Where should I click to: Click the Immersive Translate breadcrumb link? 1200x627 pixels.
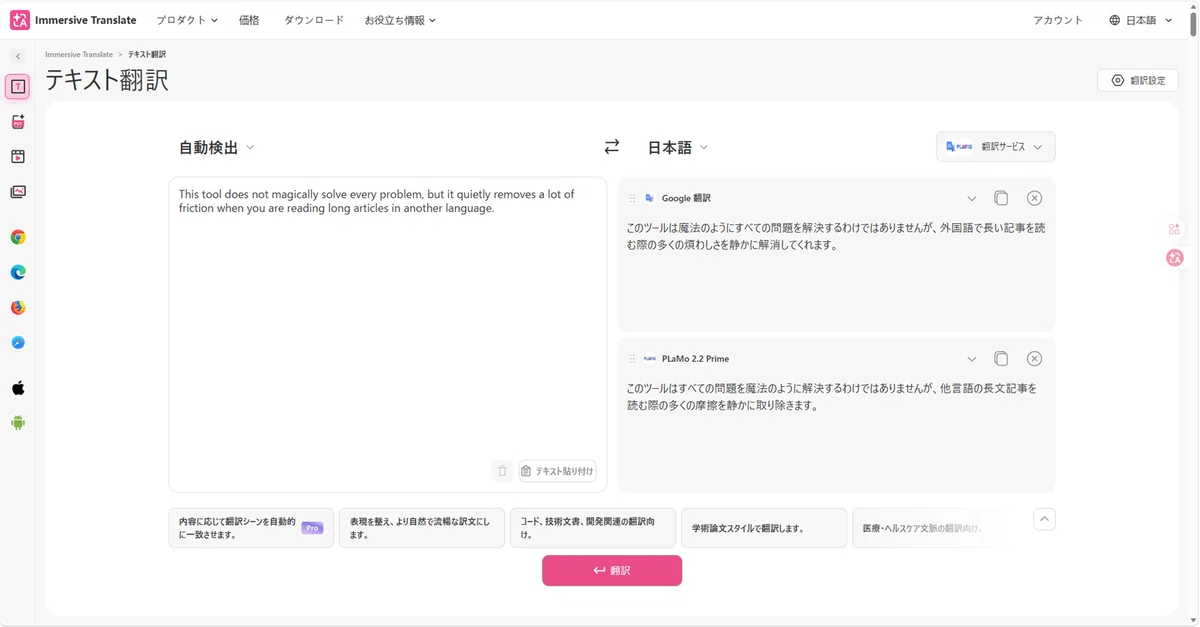click(79, 54)
